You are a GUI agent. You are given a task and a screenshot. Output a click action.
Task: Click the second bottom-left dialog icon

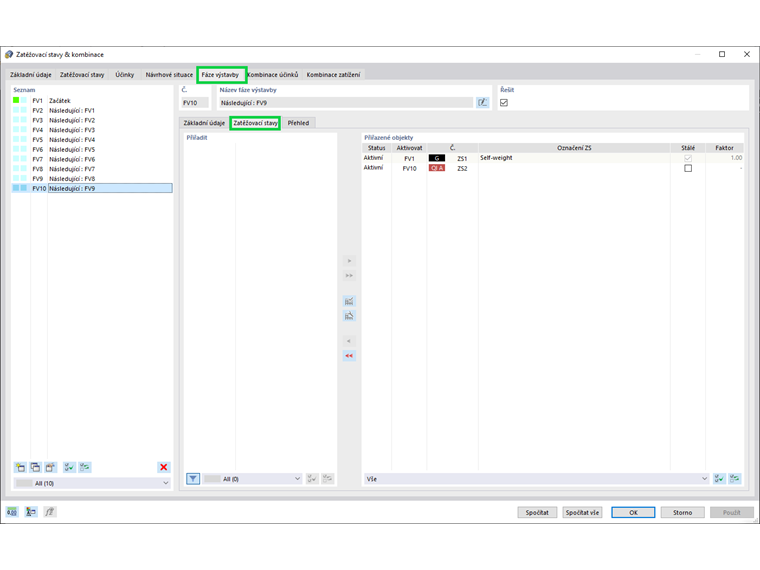(x=31, y=512)
